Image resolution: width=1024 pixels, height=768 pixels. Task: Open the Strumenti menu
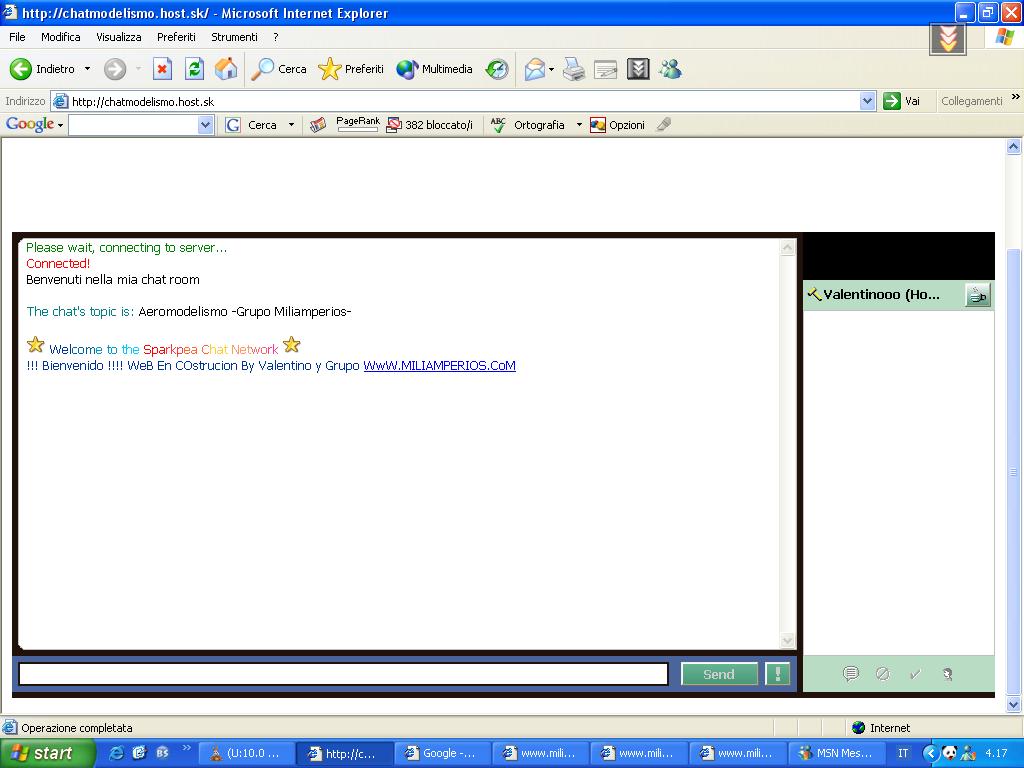(x=234, y=37)
